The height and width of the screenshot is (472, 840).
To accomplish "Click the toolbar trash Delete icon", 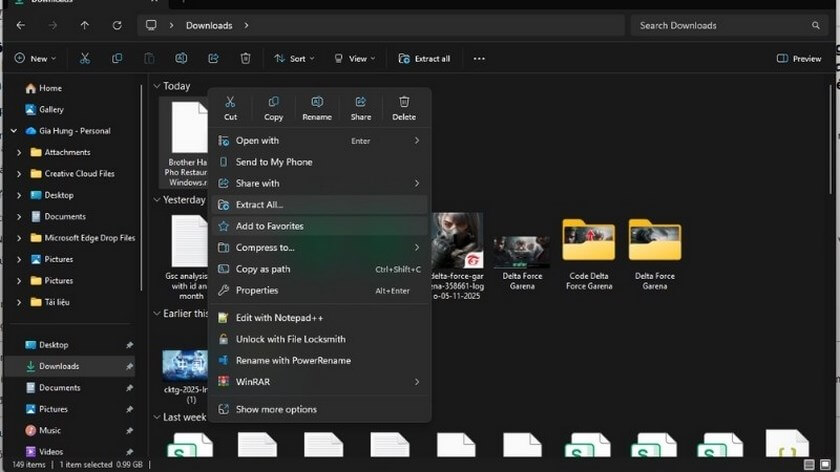I will tap(245, 59).
